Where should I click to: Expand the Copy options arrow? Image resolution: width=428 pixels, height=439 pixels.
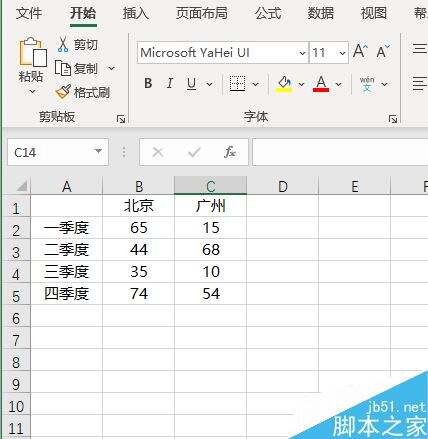pyautogui.click(x=112, y=68)
